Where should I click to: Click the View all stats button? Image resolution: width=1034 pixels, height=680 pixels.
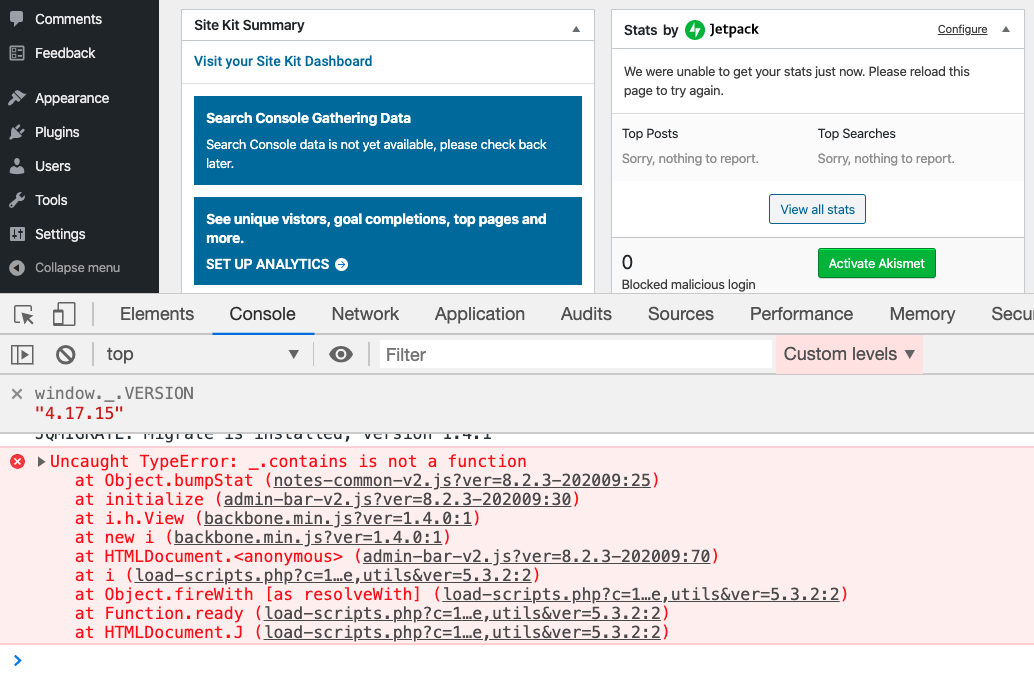(x=817, y=209)
